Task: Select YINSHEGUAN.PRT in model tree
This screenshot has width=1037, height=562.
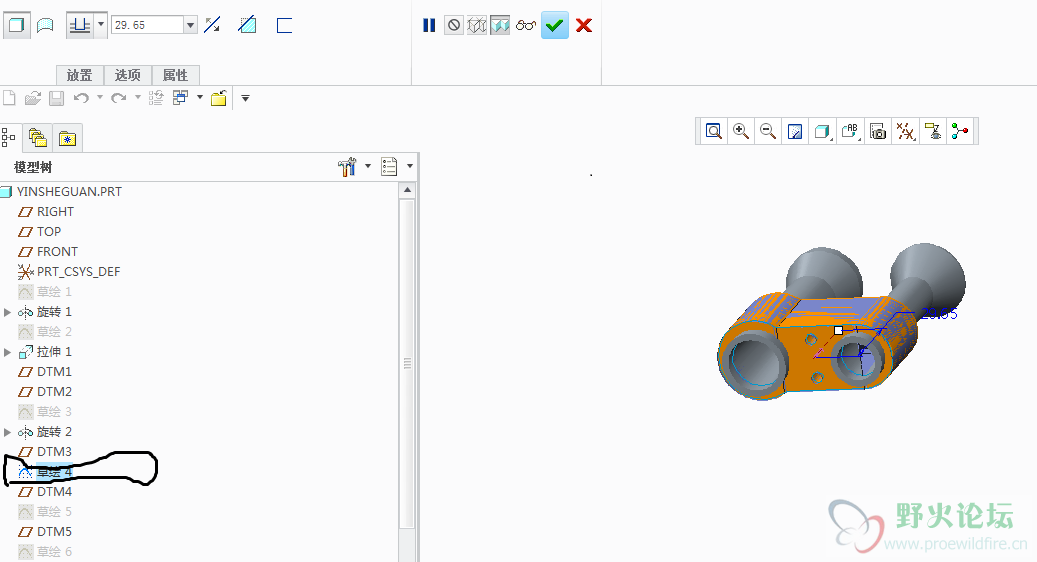Action: coord(69,192)
